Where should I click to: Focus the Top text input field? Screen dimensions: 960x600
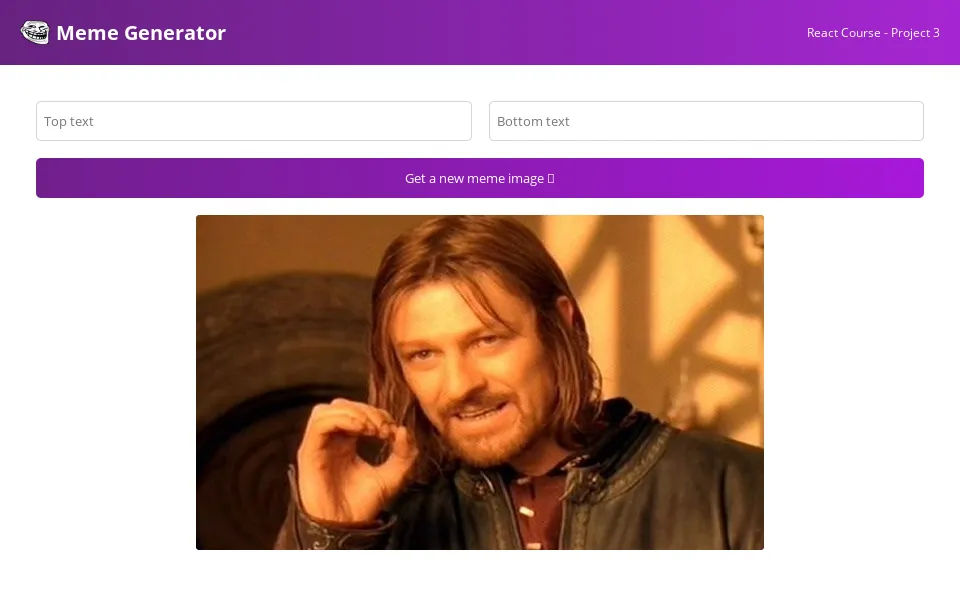(253, 121)
